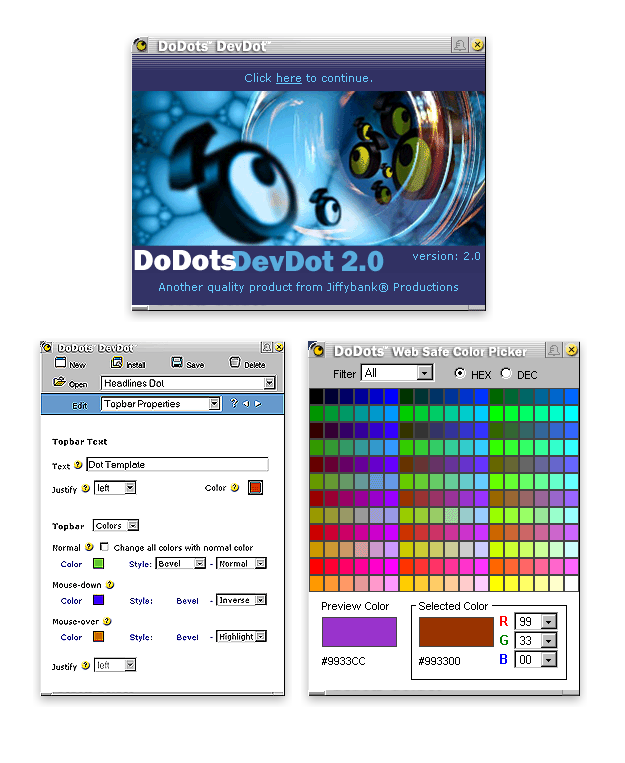Click the blue Mouse-down color swatch
Screen dimensions: 625x763
pyautogui.click(x=98, y=600)
